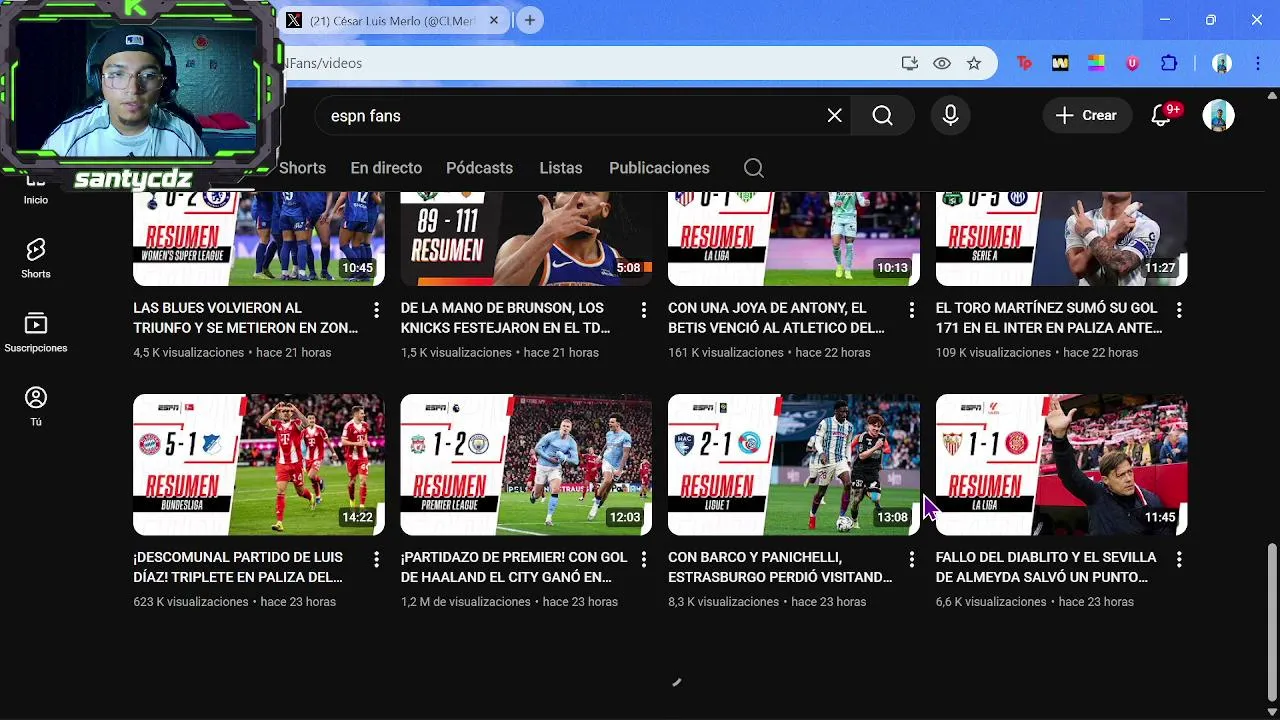
Task: Open options for 'DESCOMUNAL PARTIDO' video
Action: 376,559
